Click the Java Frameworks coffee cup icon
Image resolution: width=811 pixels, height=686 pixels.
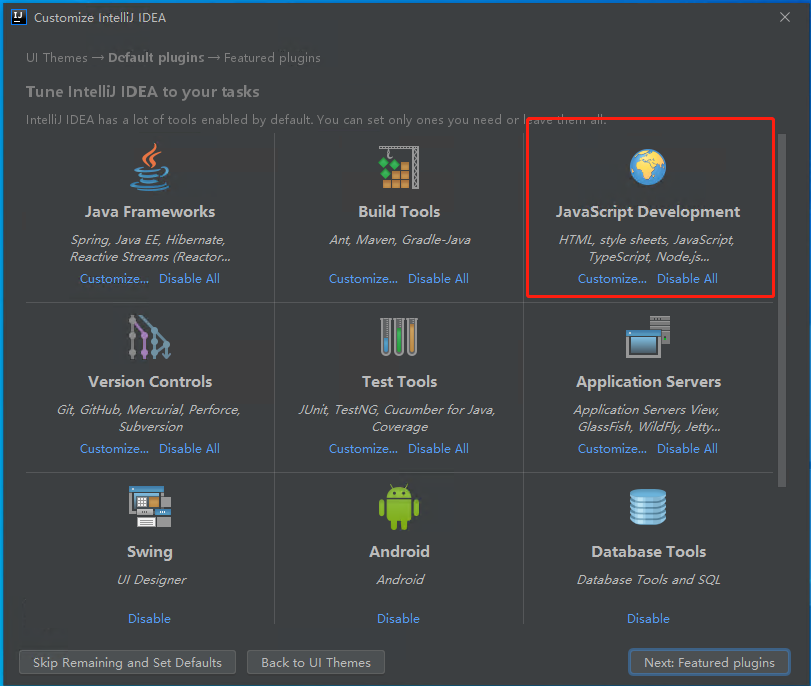point(150,167)
